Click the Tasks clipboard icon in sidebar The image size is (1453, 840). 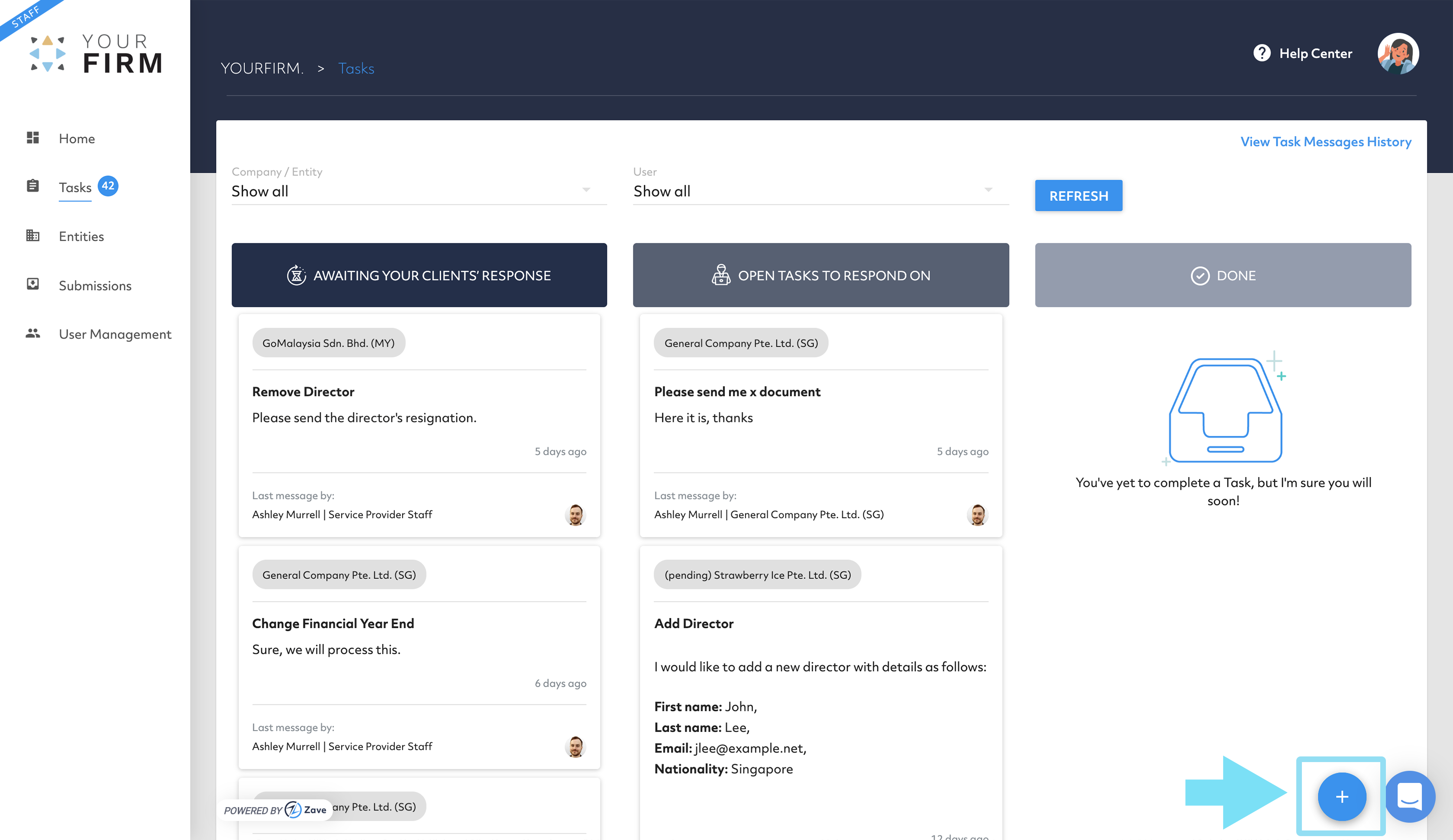point(33,186)
